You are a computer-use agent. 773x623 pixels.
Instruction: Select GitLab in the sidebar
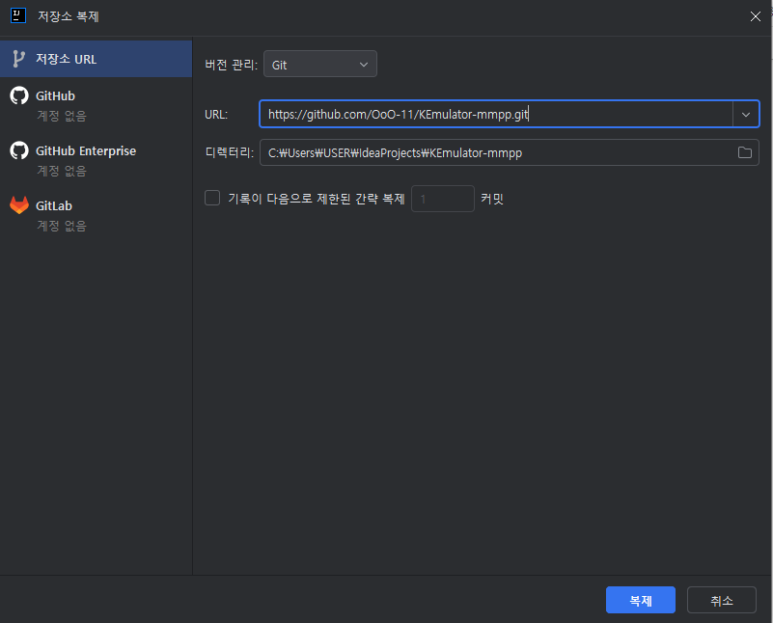(x=96, y=215)
